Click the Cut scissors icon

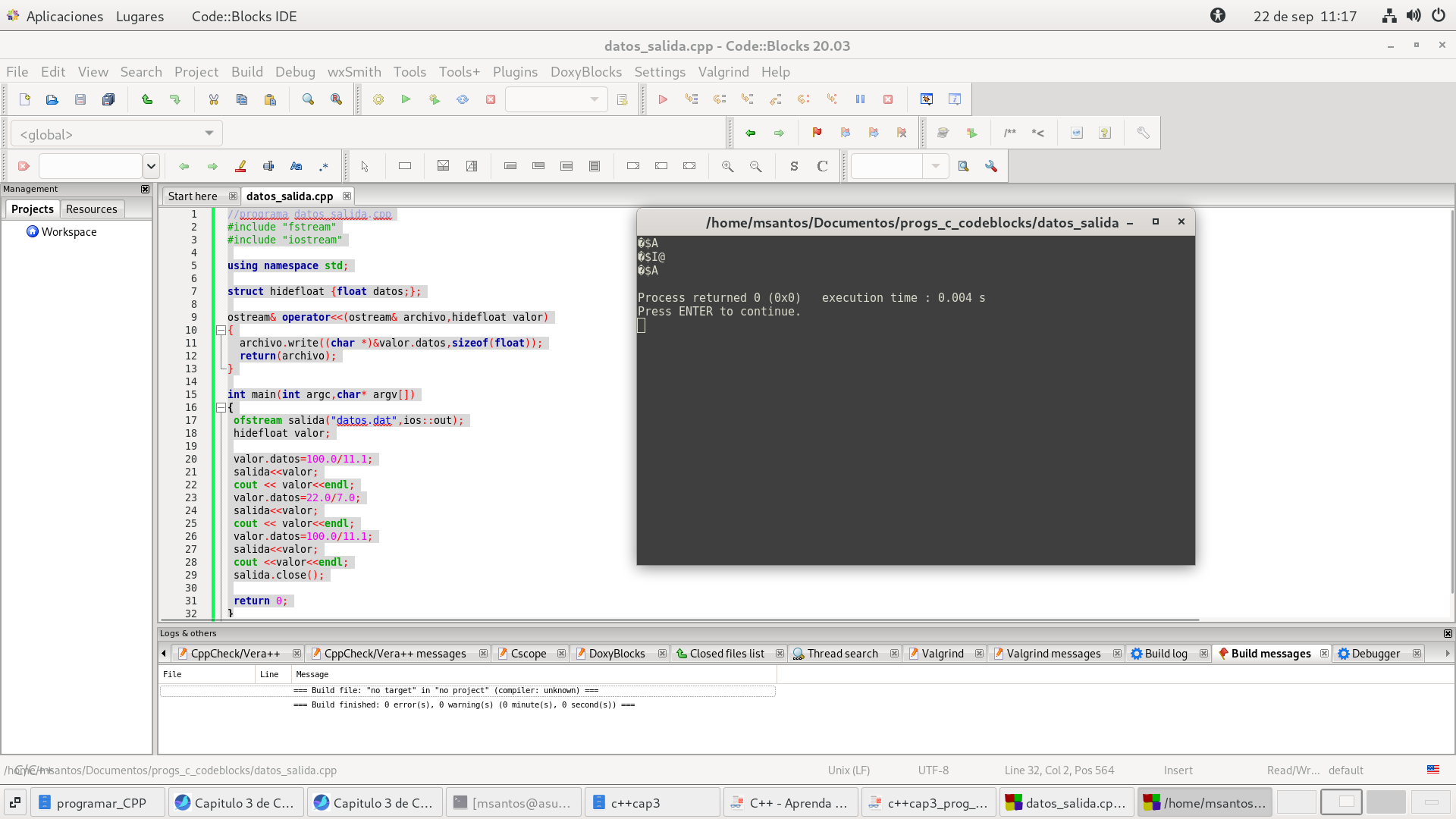(x=214, y=99)
